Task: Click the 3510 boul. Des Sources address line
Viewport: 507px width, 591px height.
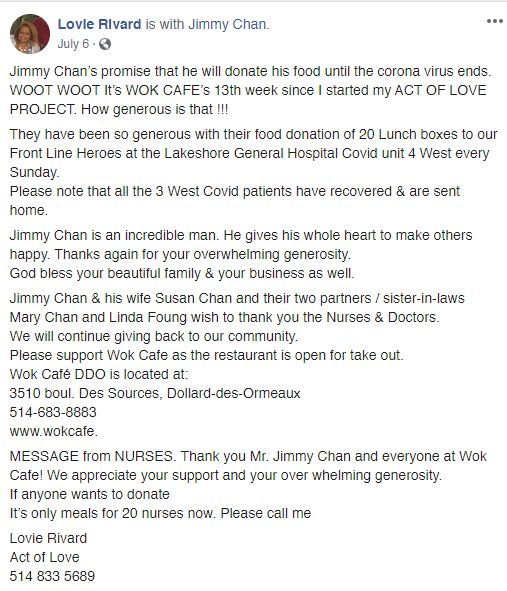Action: tap(155, 393)
